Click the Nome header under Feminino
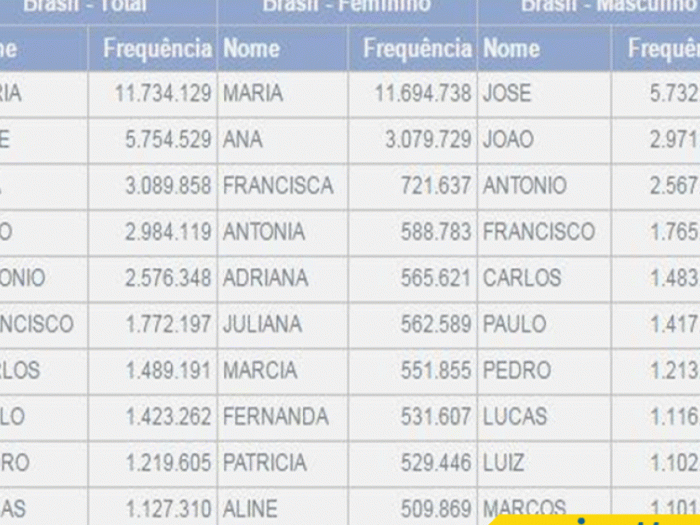The image size is (700, 525). point(282,48)
